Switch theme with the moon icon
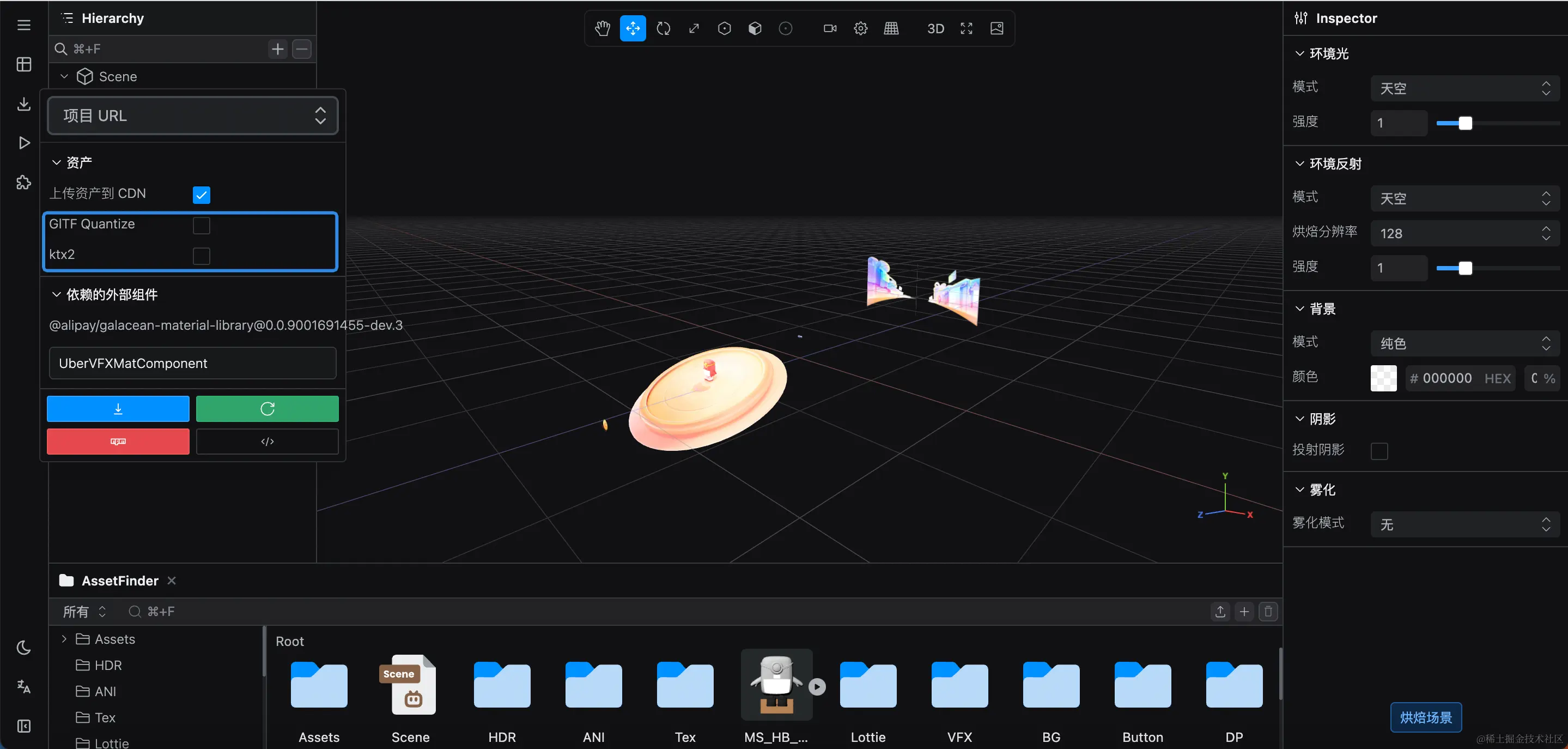 pyautogui.click(x=24, y=647)
